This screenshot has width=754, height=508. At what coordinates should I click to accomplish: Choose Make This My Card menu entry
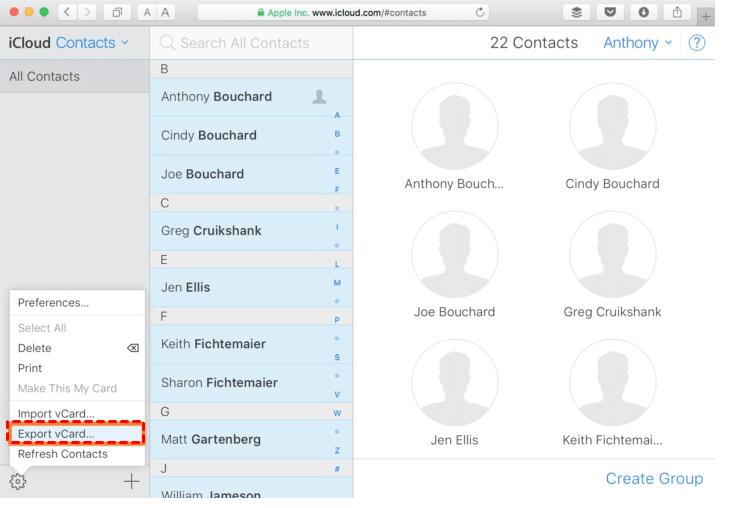(x=77, y=388)
